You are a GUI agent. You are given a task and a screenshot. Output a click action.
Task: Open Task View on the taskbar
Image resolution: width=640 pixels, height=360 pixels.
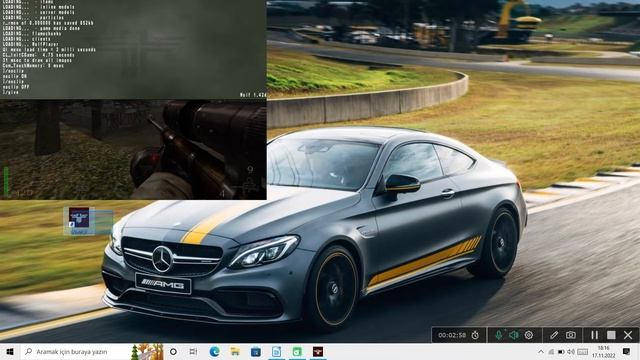193,351
